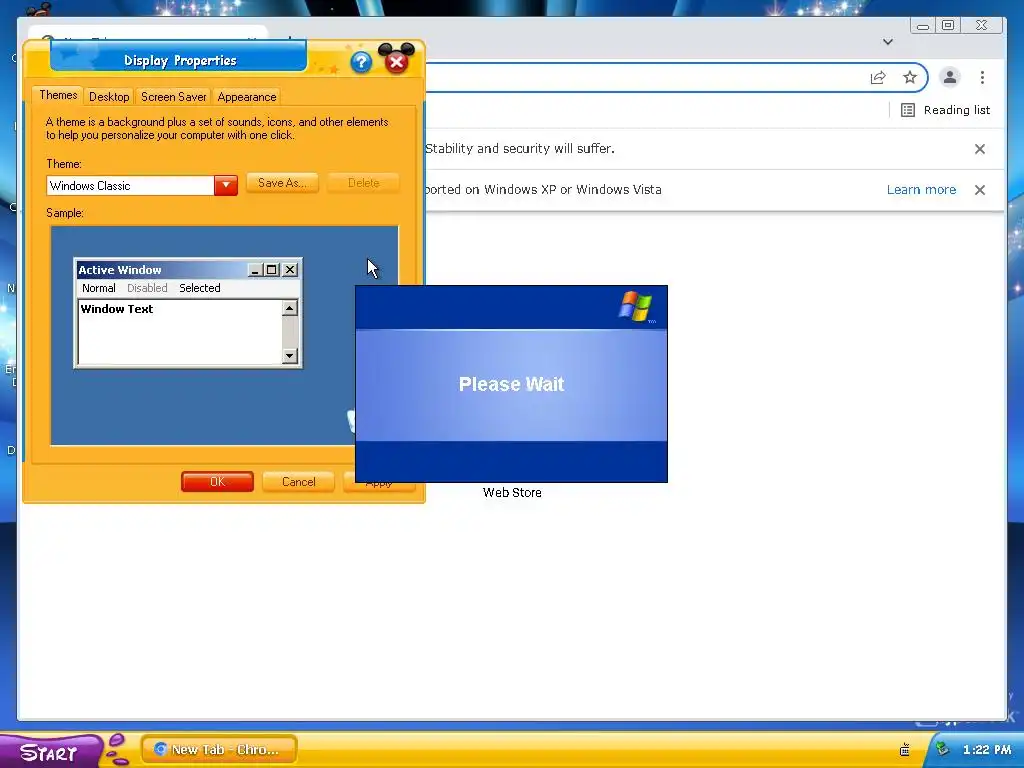Click the sample window scroll down arrow
The height and width of the screenshot is (768, 1024).
[x=290, y=356]
